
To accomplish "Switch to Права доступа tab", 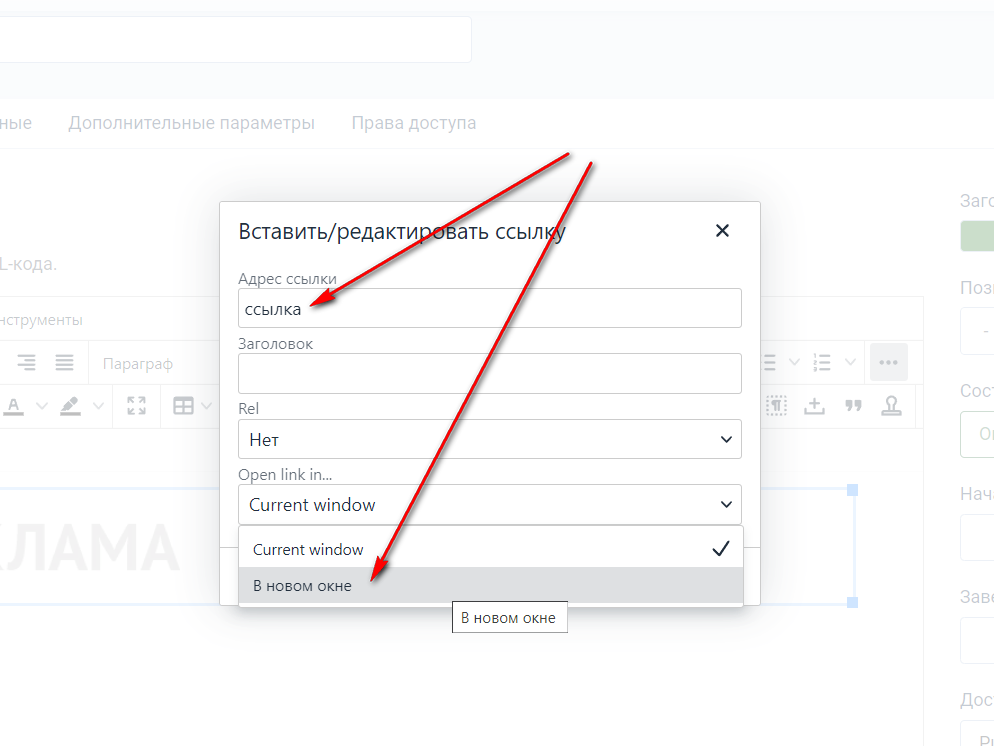I will point(413,123).
